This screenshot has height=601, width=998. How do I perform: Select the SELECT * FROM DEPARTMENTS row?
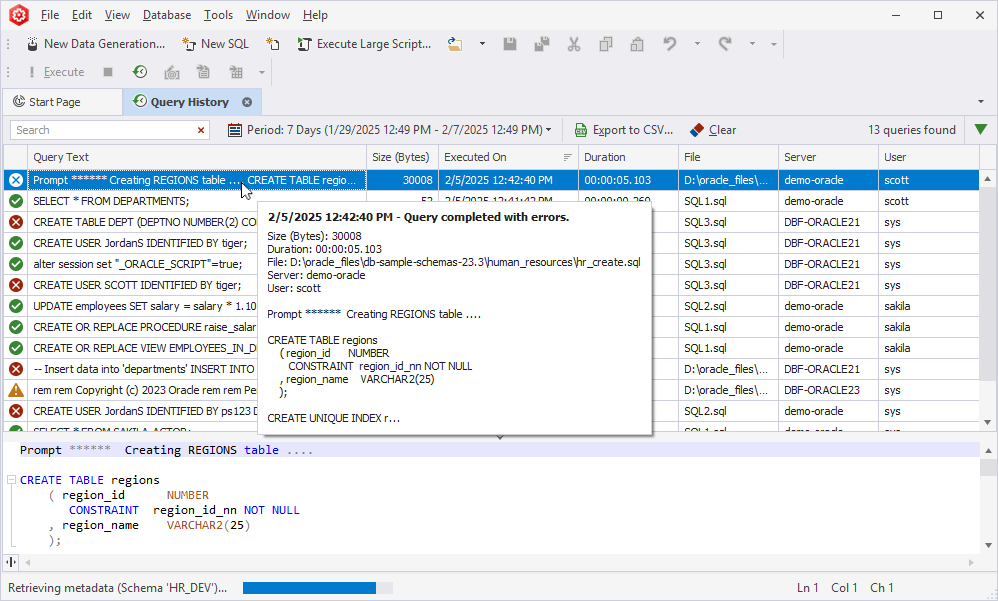[x=490, y=201]
